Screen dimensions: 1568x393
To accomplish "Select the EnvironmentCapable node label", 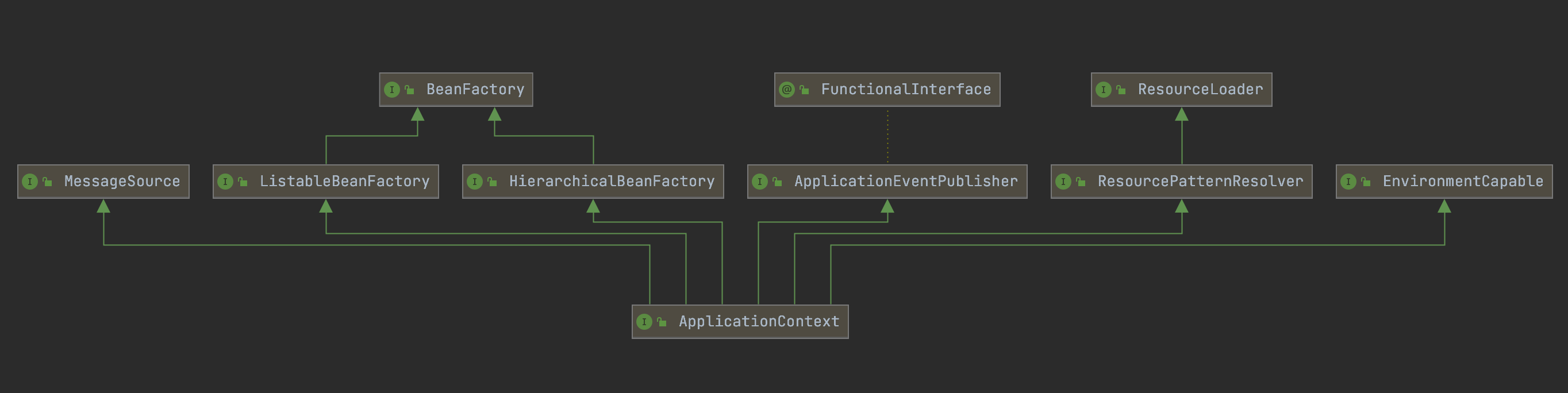I will (1463, 182).
